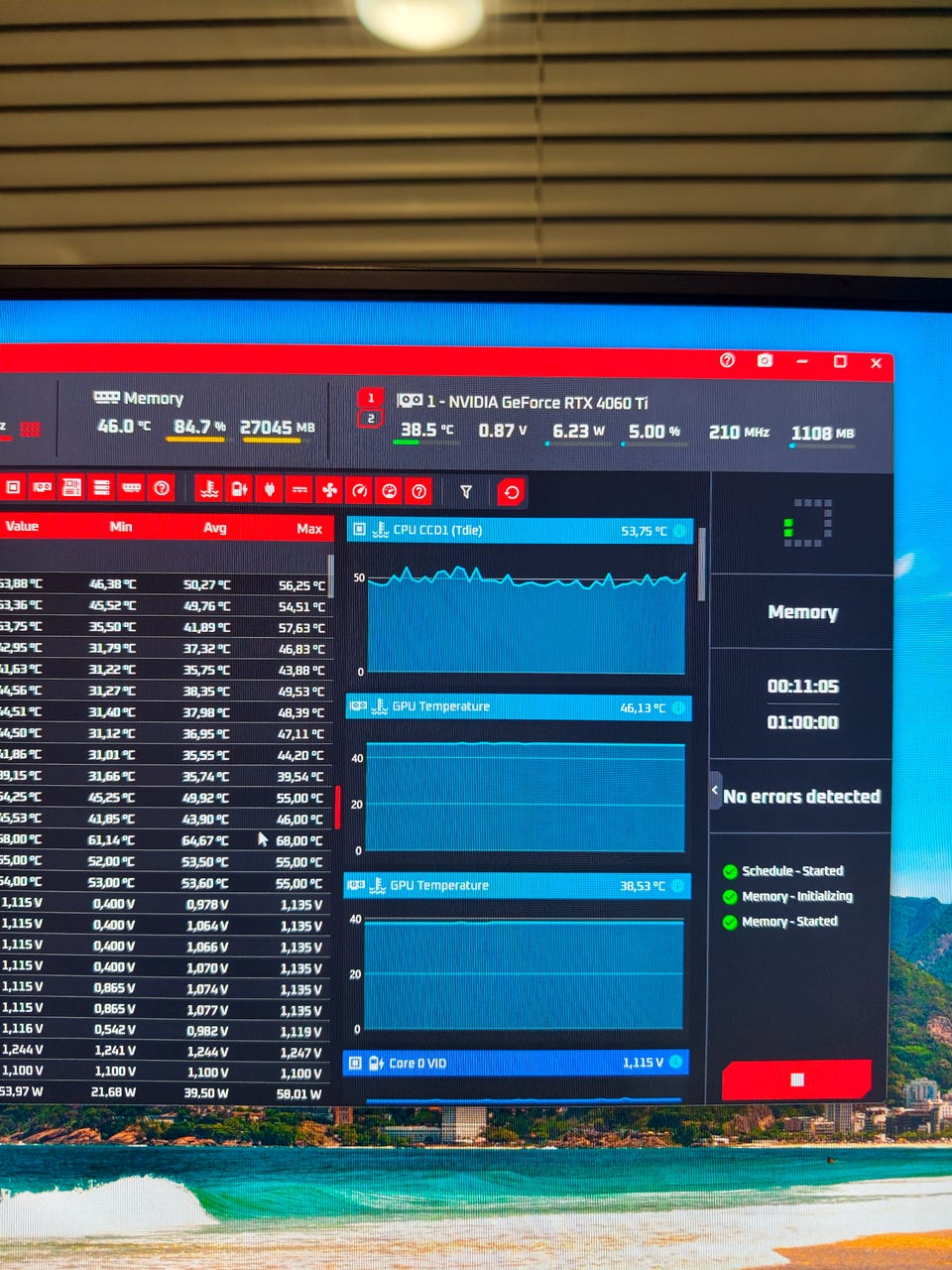Filter sensors by graphics card icon
Image resolution: width=952 pixels, height=1270 pixels.
[x=42, y=487]
